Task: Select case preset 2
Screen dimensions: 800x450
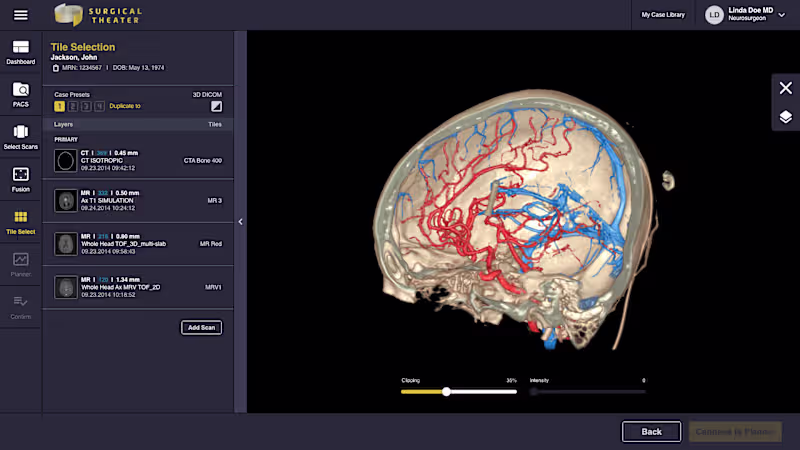Action: (x=72, y=106)
